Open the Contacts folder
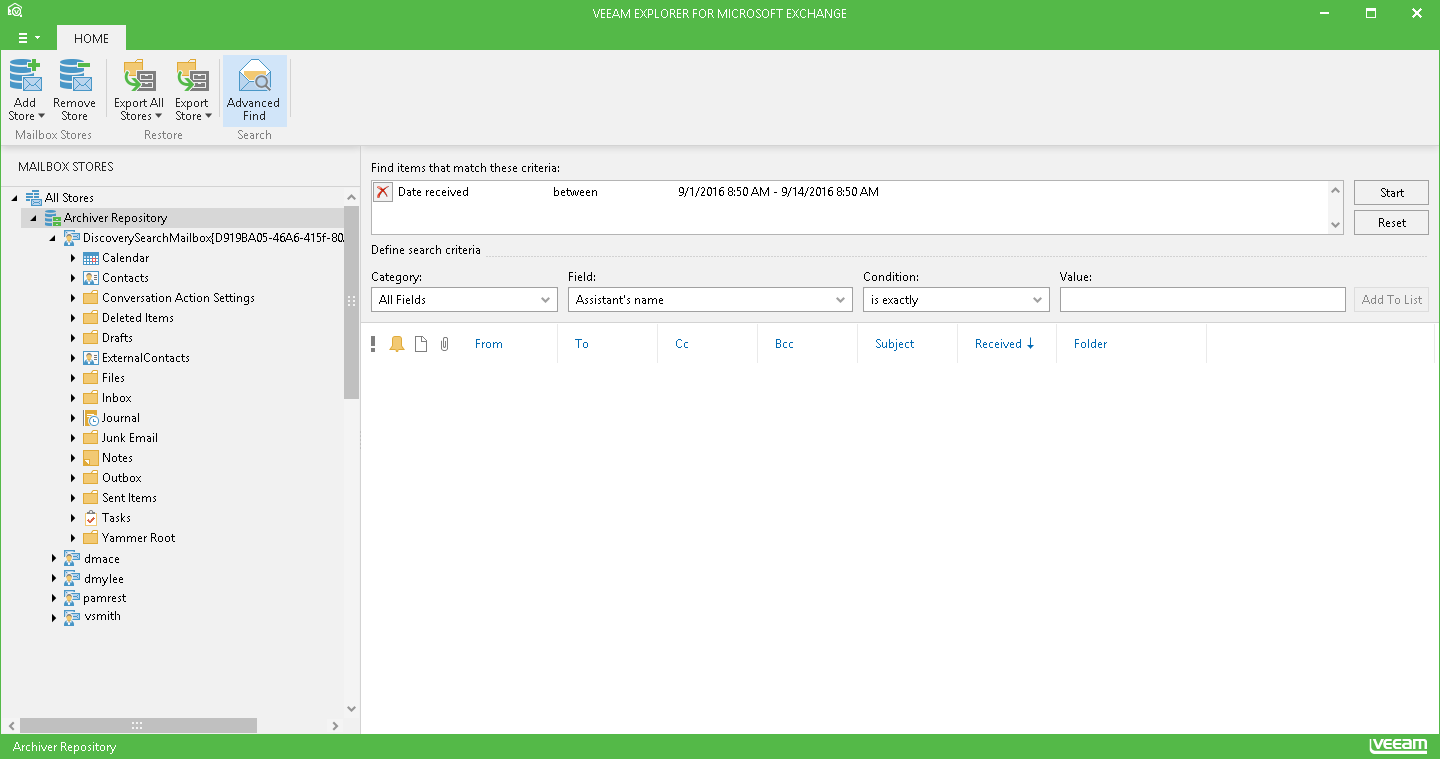 (x=125, y=278)
